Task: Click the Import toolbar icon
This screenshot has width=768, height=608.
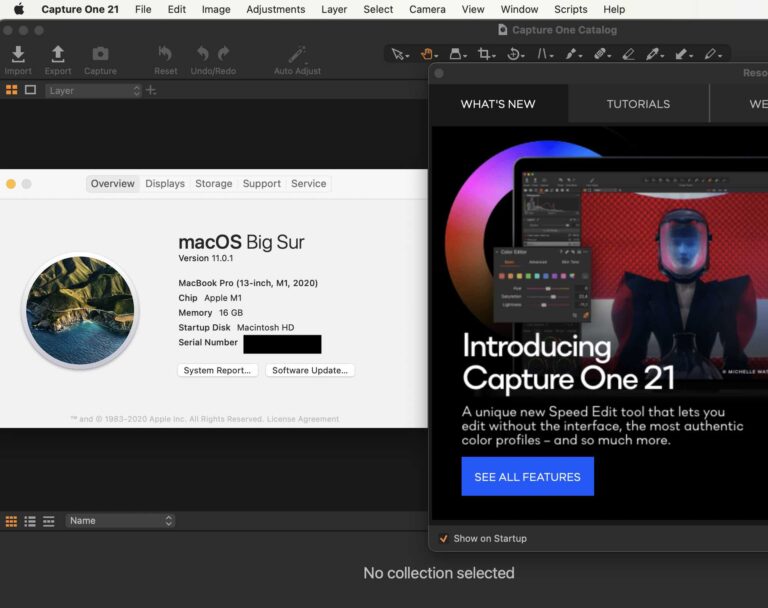Action: click(x=18, y=54)
